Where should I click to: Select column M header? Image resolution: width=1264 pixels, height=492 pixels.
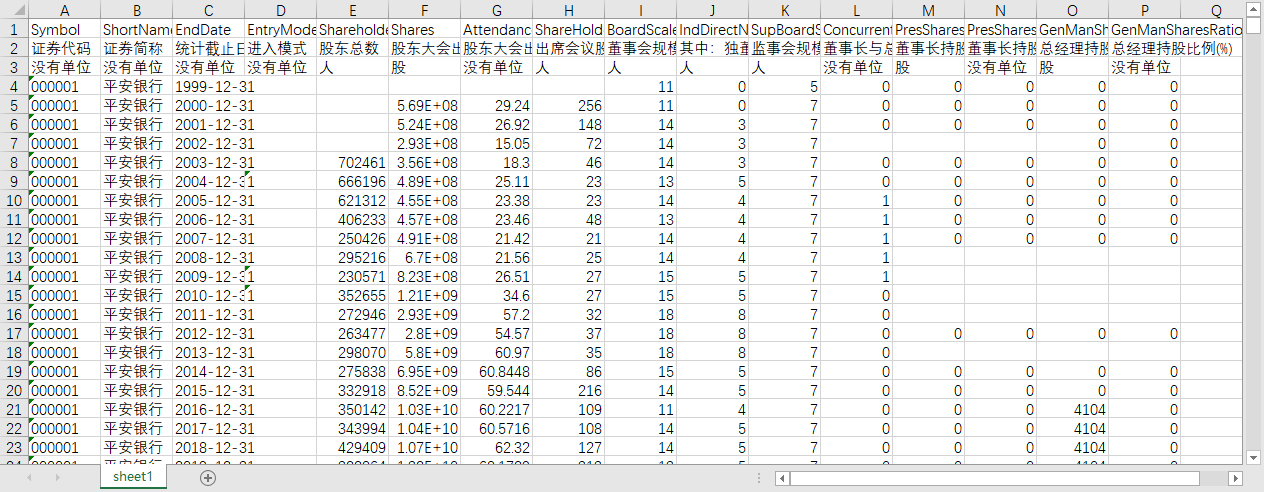coord(928,10)
